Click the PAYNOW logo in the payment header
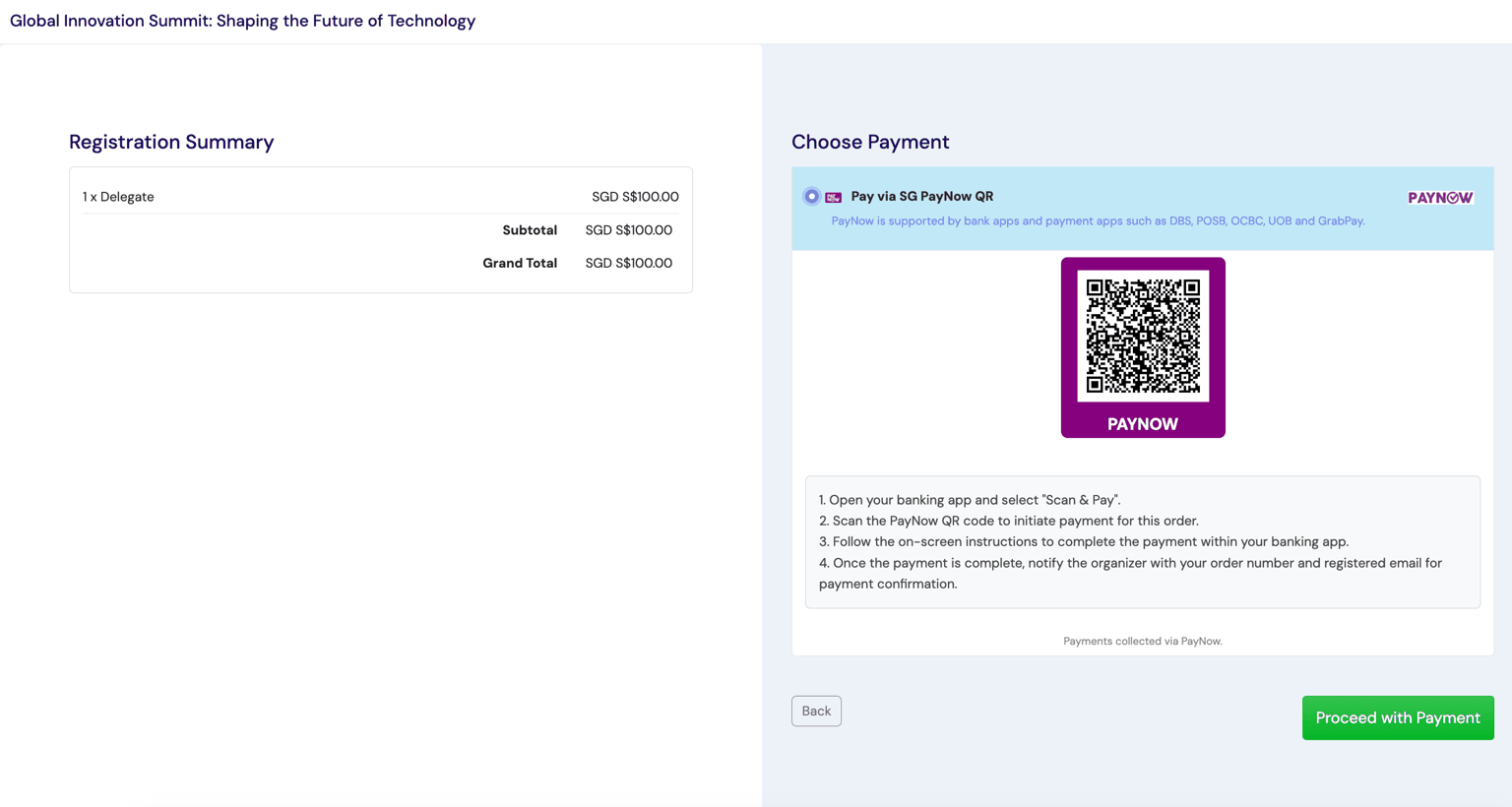This screenshot has width=1512, height=807. click(1440, 198)
